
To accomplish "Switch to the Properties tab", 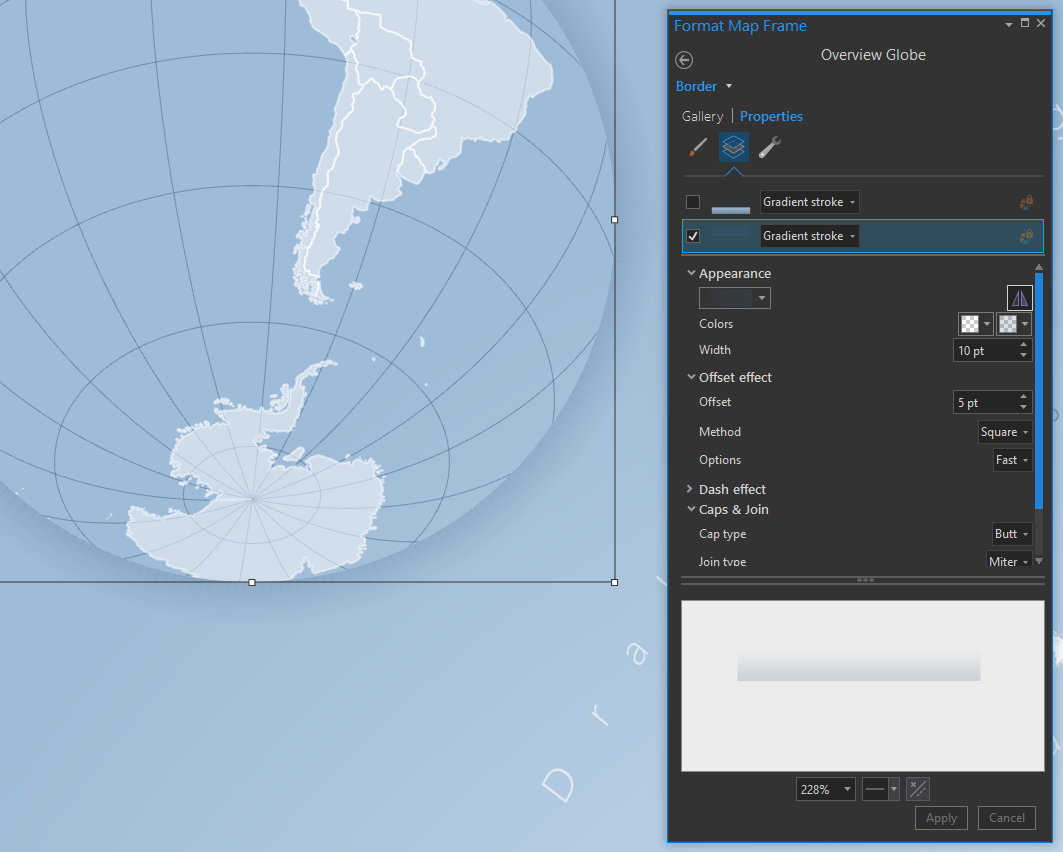I will click(771, 117).
